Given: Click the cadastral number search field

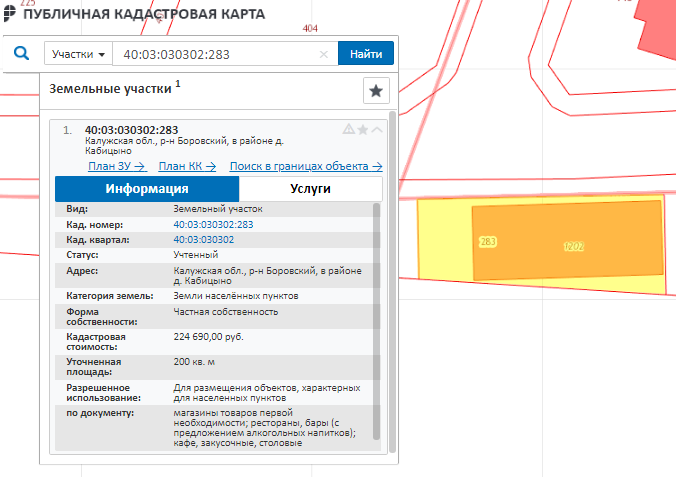Looking at the screenshot, I should tap(215, 54).
